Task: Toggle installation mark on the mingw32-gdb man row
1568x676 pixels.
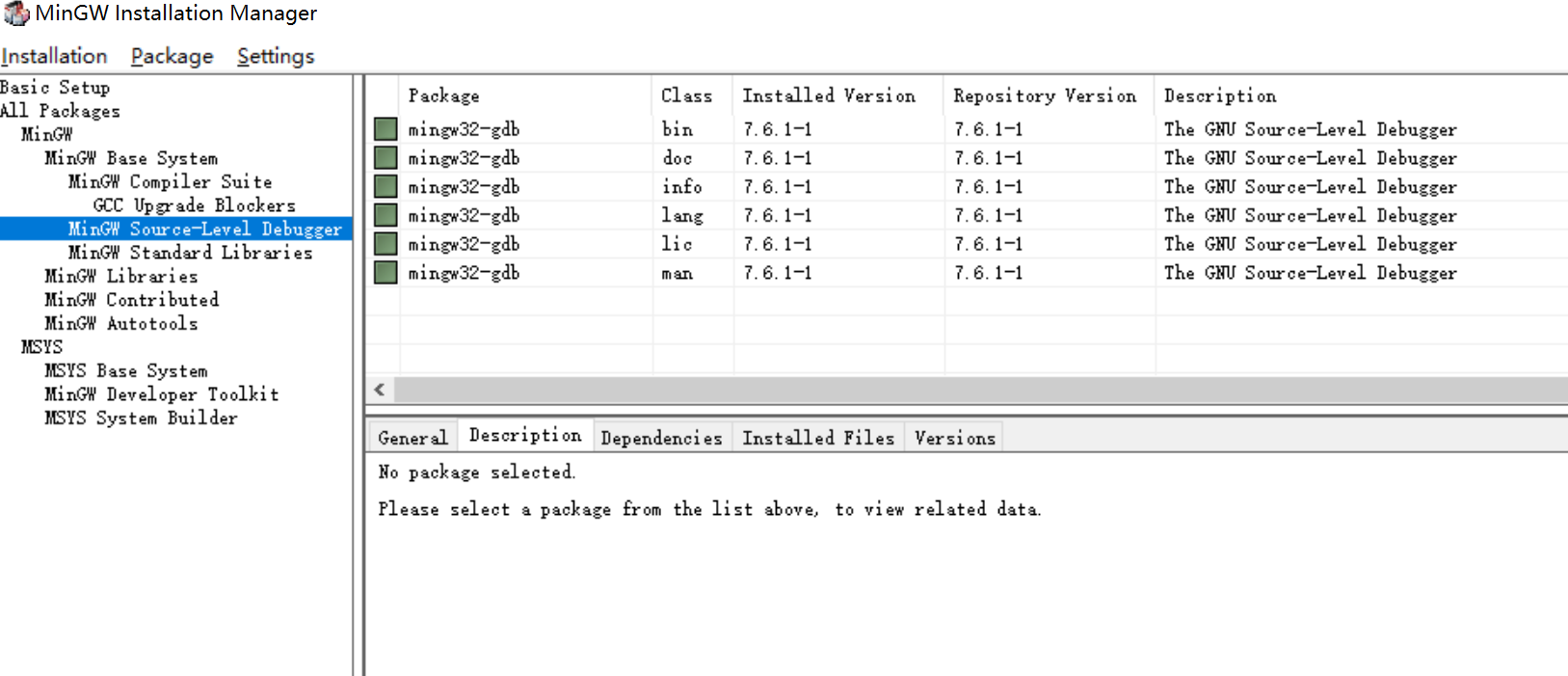Action: (x=385, y=273)
